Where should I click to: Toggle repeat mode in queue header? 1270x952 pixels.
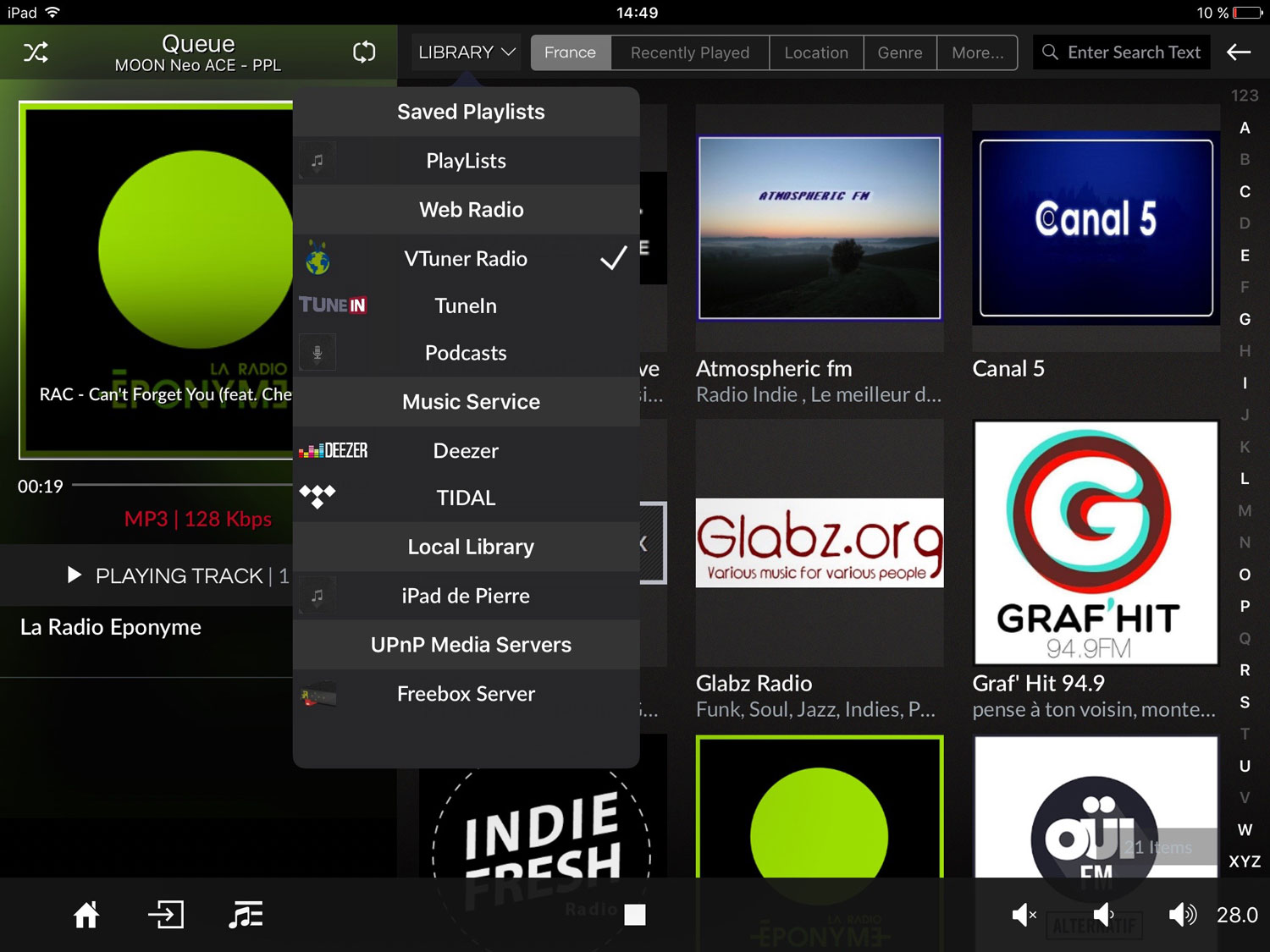point(364,52)
